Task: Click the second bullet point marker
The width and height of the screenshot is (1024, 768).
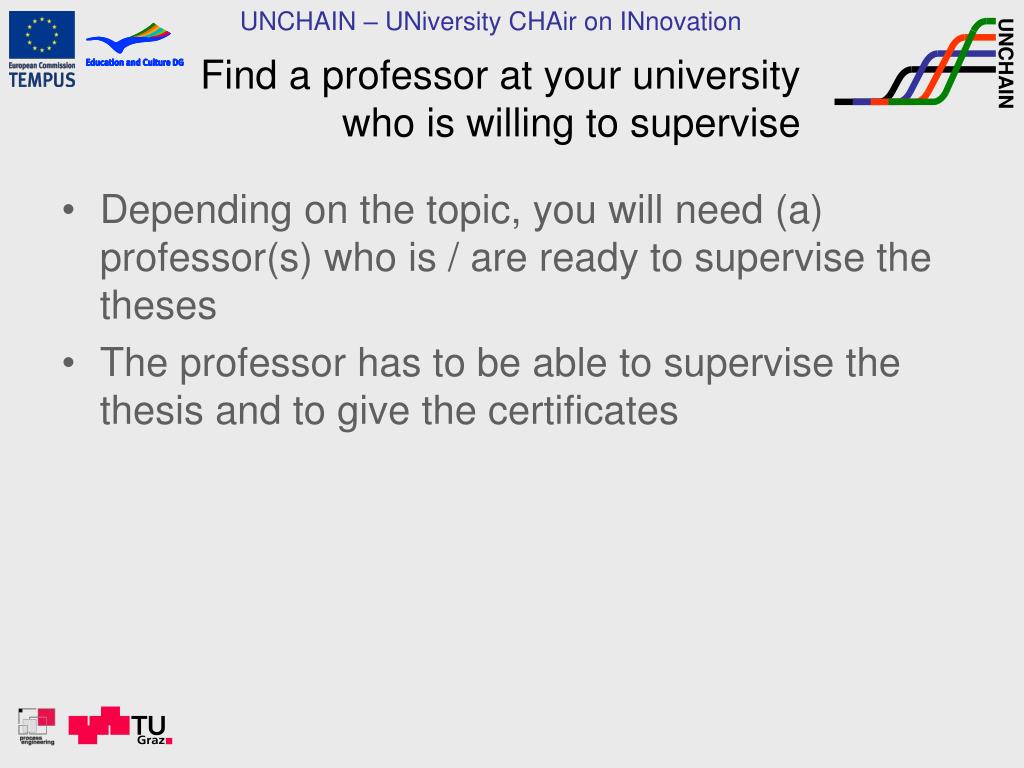Action: pos(69,363)
